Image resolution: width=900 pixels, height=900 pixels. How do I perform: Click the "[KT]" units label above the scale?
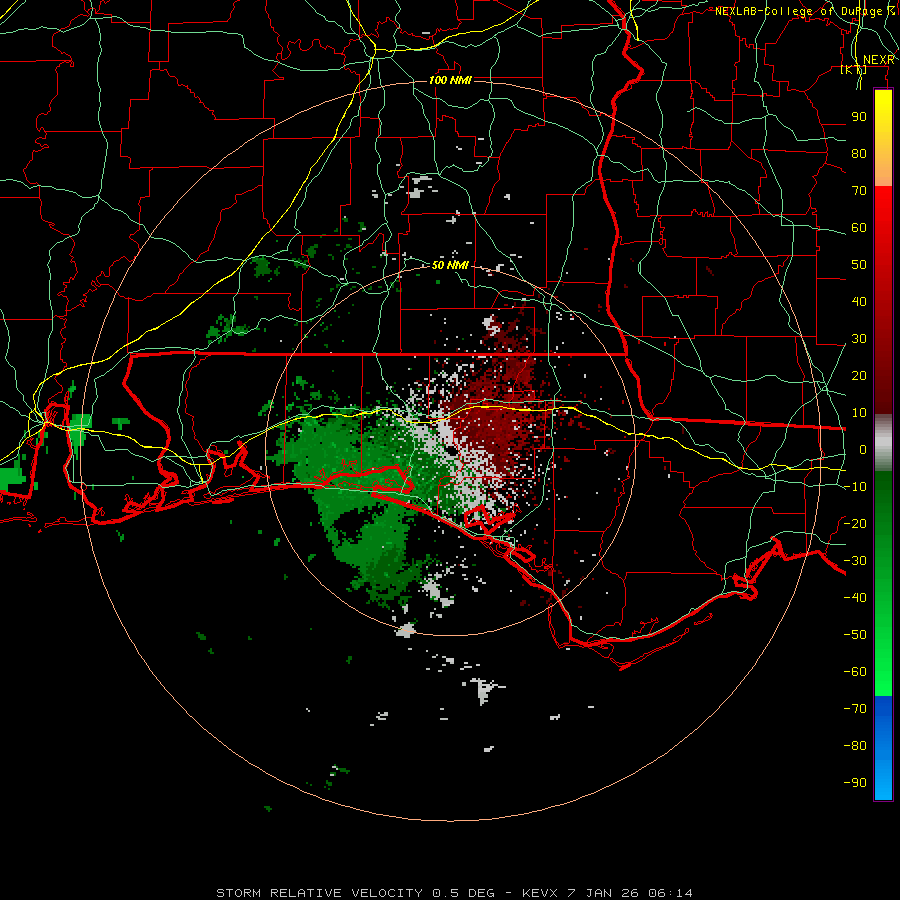point(854,70)
